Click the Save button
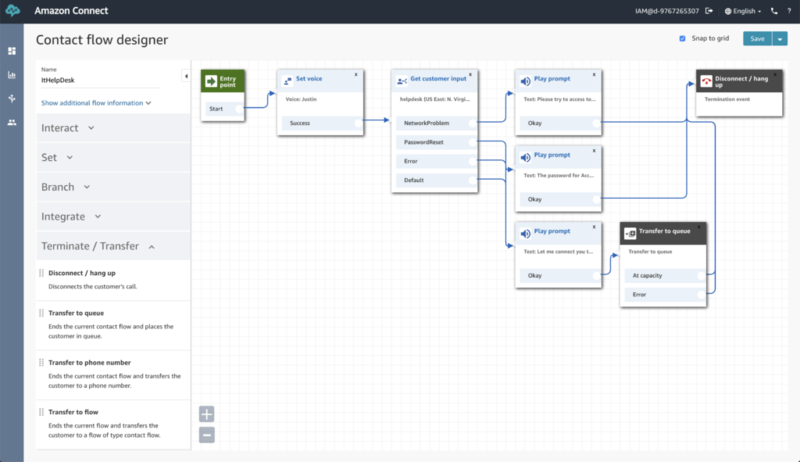This screenshot has width=800, height=462. point(757,39)
